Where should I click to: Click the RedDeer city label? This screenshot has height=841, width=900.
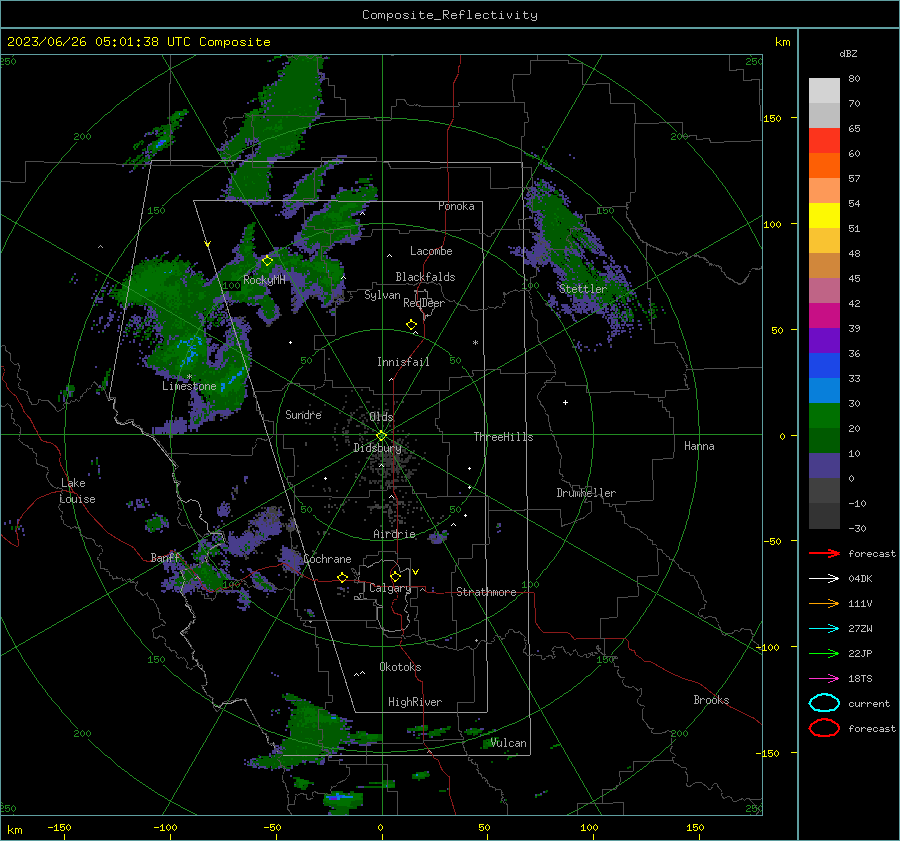[x=424, y=303]
